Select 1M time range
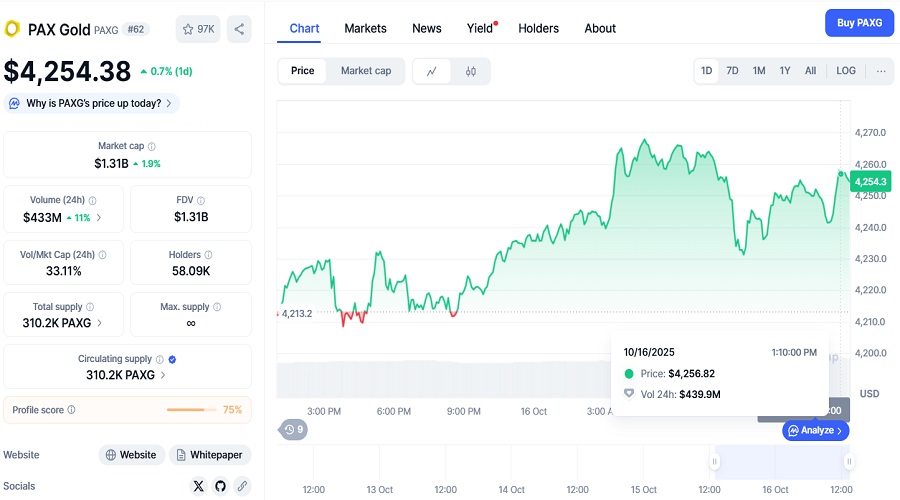The image size is (900, 500). pos(759,71)
